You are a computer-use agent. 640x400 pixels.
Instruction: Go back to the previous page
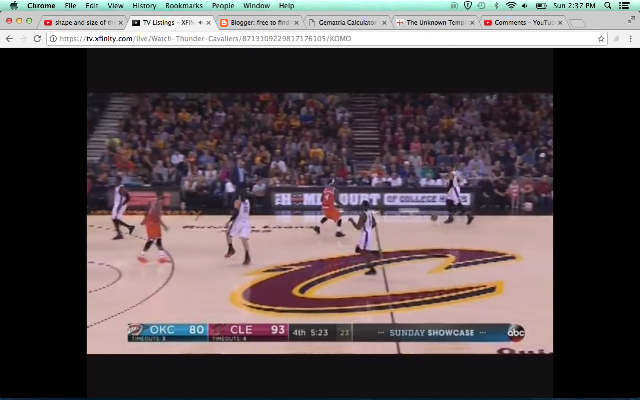(9, 38)
